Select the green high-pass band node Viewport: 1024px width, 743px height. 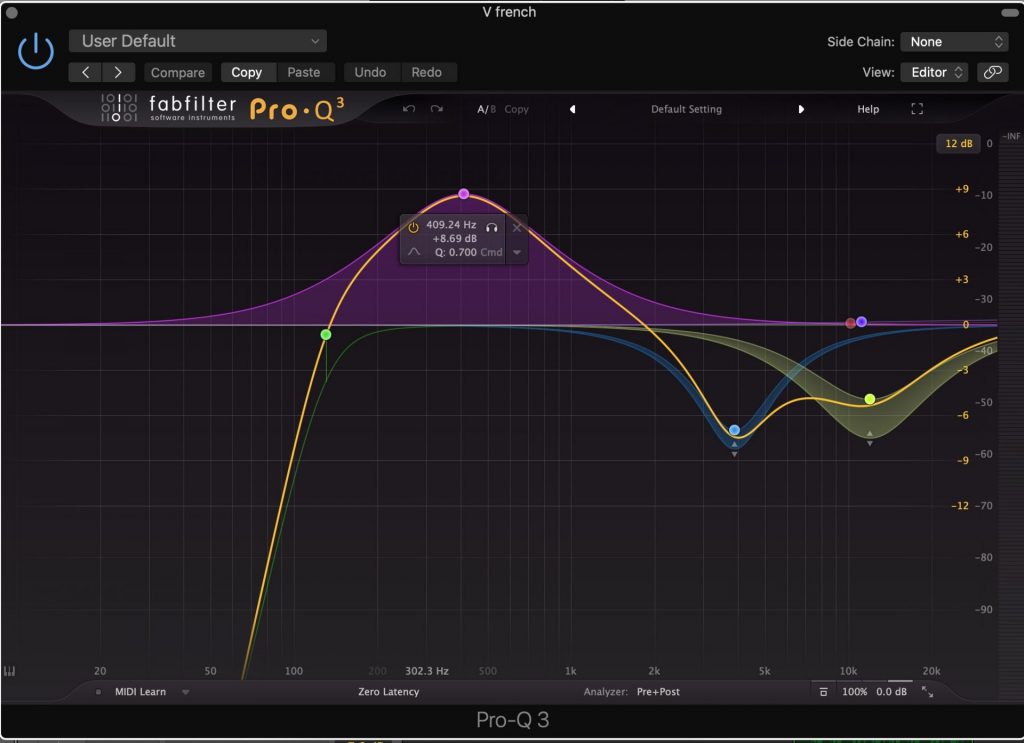(326, 335)
